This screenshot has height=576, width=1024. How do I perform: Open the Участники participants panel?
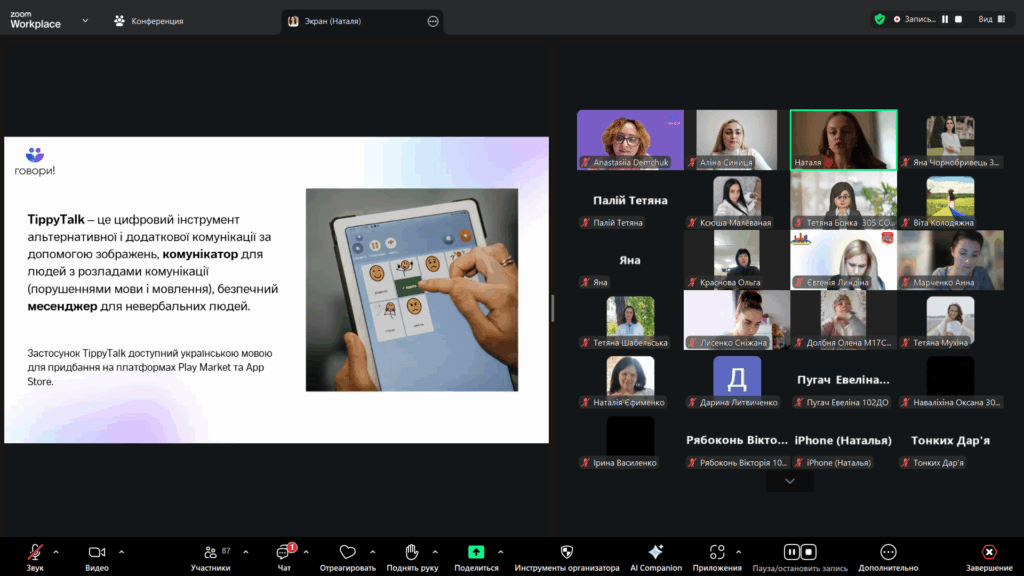click(210, 552)
